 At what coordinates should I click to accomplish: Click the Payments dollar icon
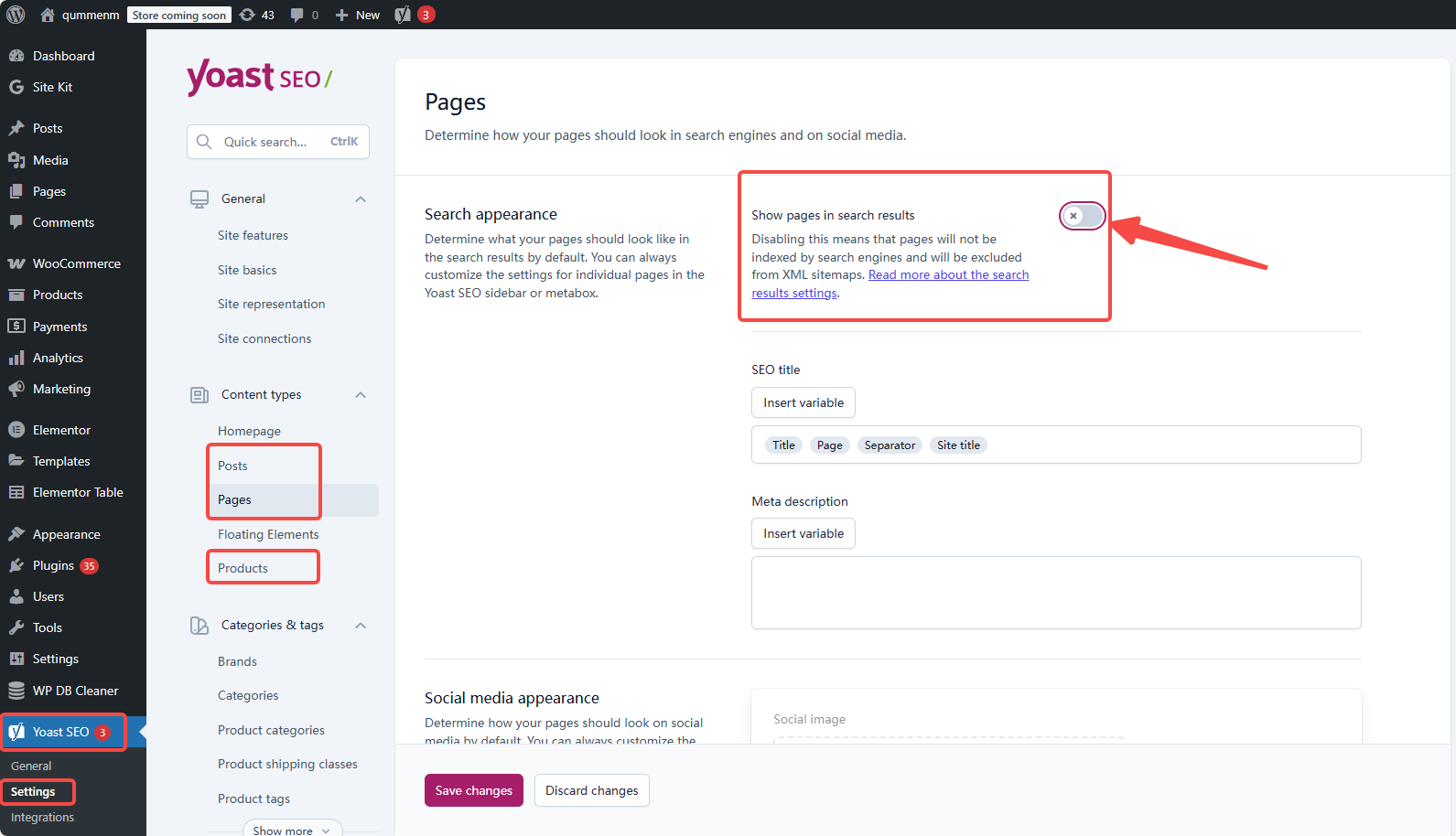[x=16, y=327]
